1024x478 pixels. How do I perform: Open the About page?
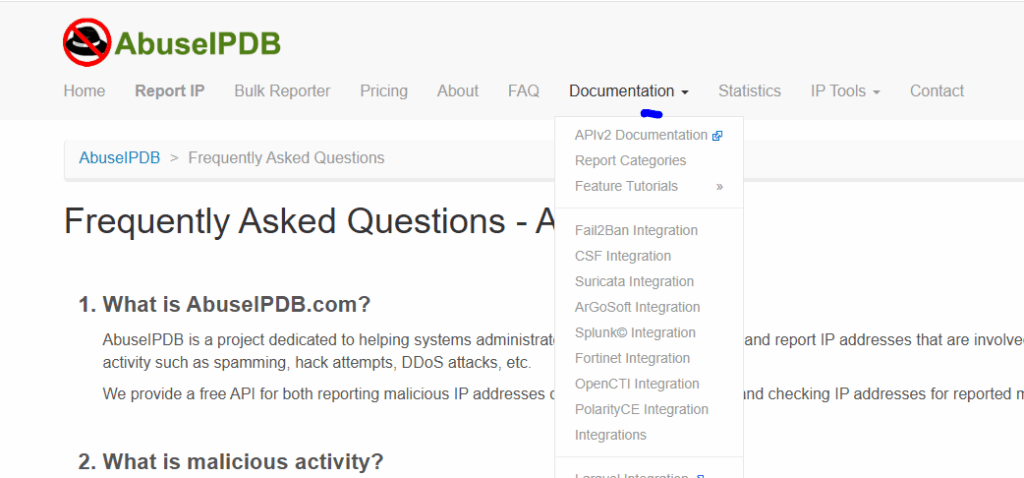coord(458,91)
